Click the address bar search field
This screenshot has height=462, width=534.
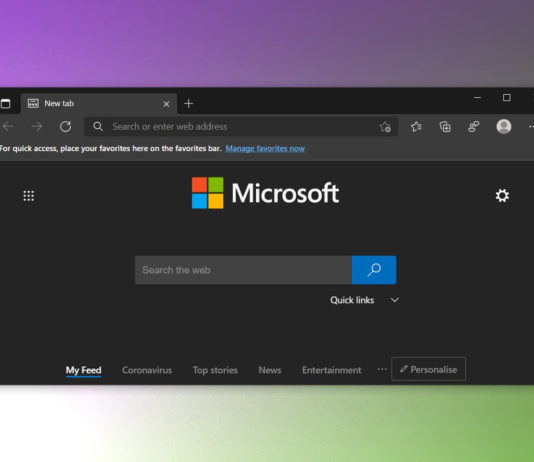pos(241,127)
